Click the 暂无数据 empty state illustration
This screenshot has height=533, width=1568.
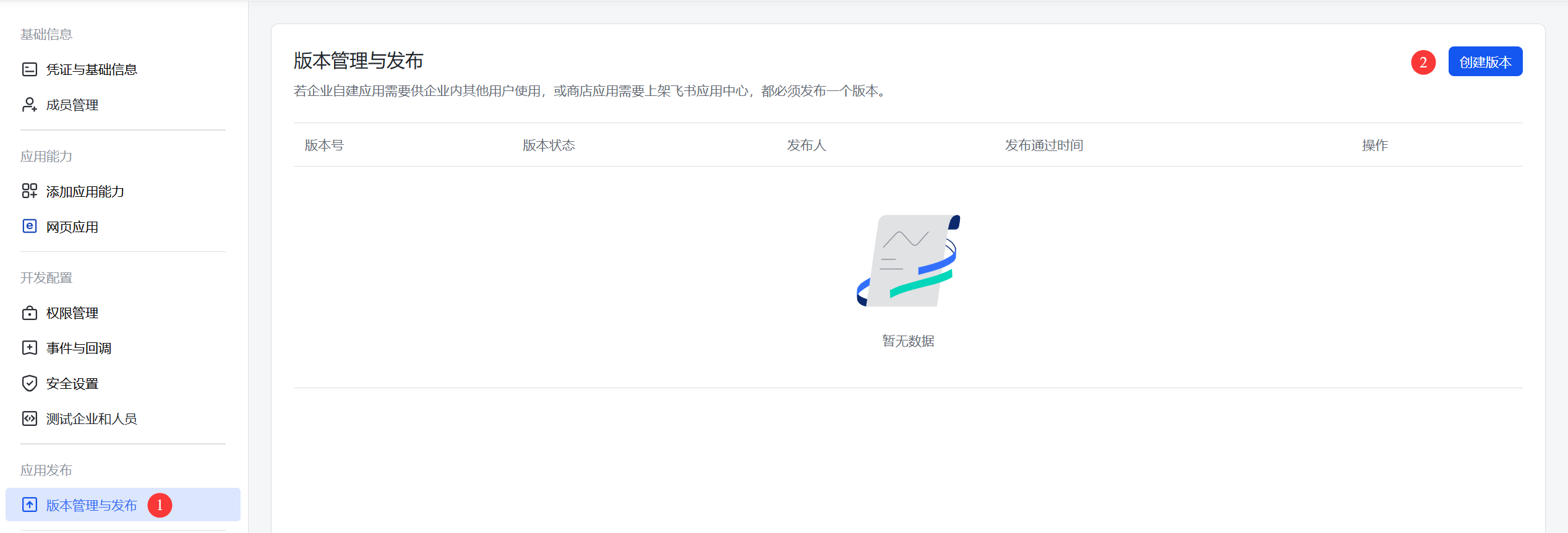coord(907,261)
